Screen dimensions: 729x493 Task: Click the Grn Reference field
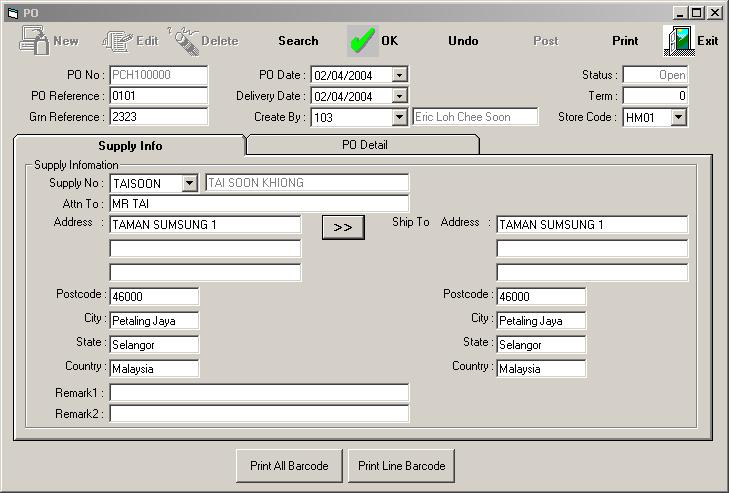(159, 117)
